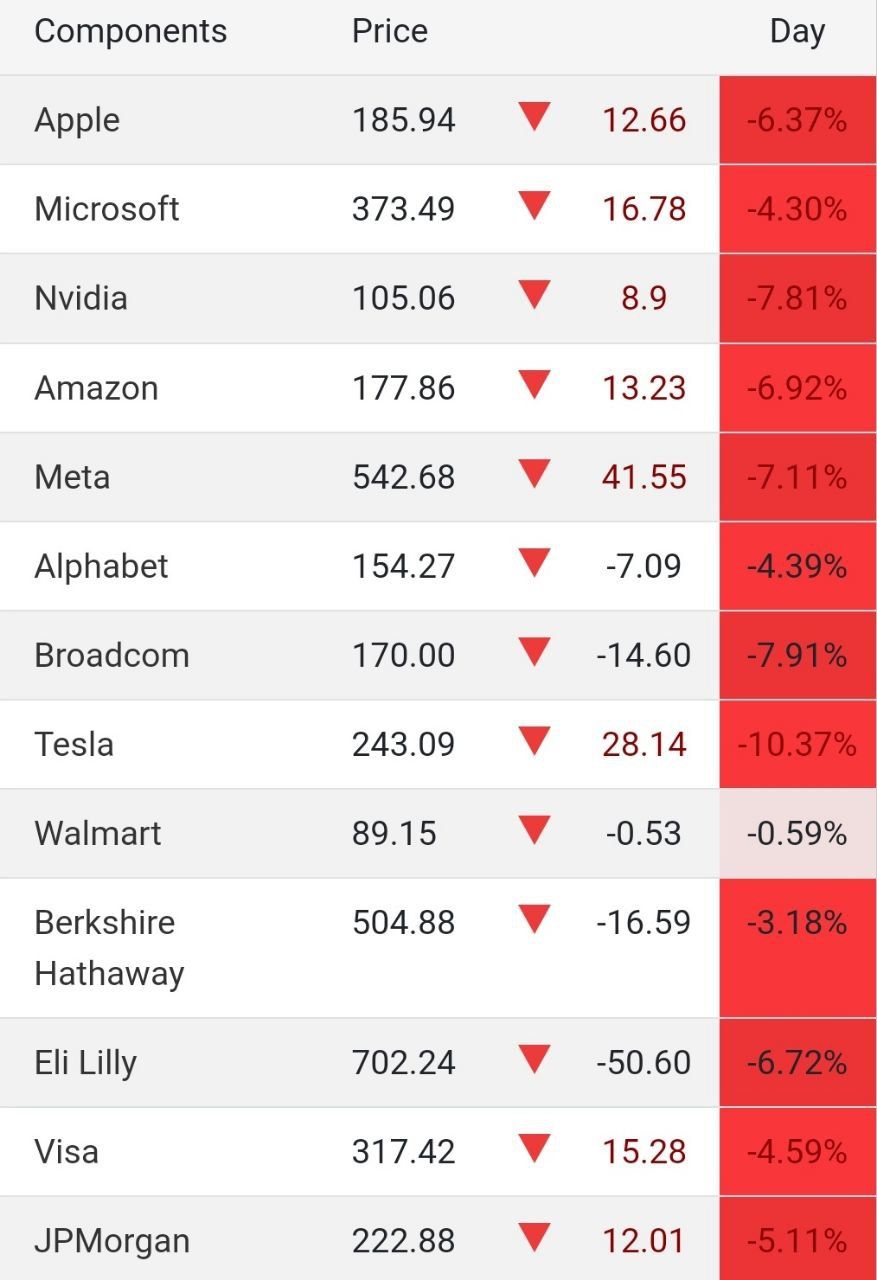Click the down arrow next to Meta

click(x=535, y=474)
